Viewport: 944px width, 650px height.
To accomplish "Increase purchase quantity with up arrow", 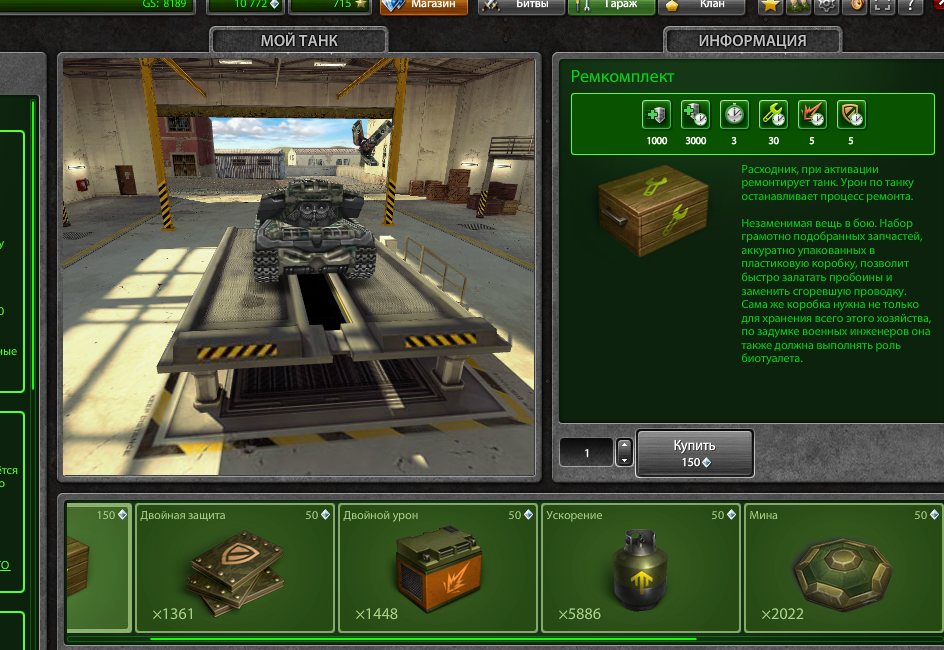I will point(624,446).
